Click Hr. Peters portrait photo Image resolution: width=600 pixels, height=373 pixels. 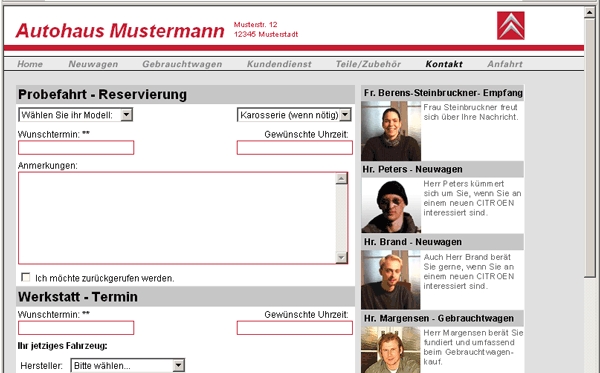tap(391, 205)
